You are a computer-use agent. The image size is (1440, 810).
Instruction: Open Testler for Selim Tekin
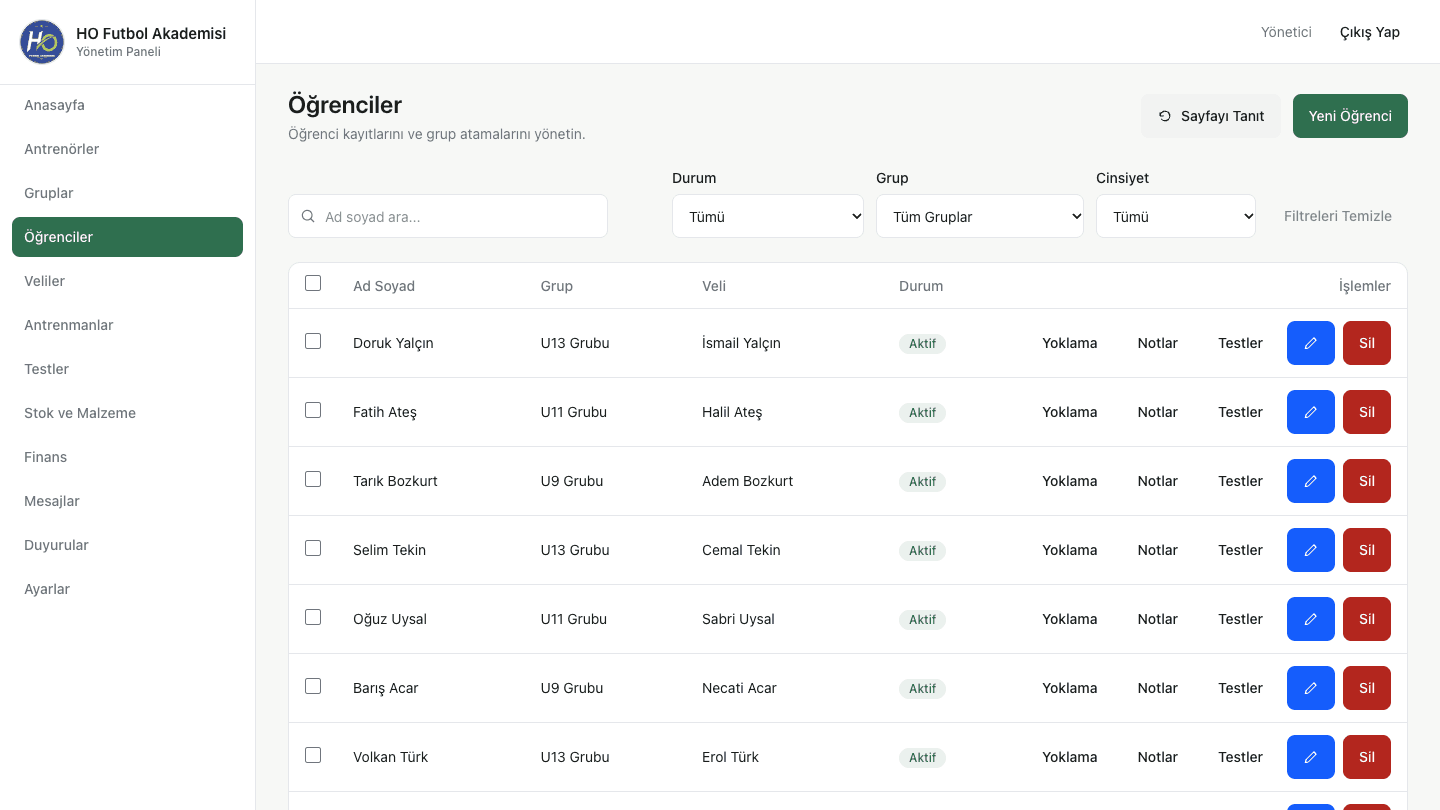1241,550
